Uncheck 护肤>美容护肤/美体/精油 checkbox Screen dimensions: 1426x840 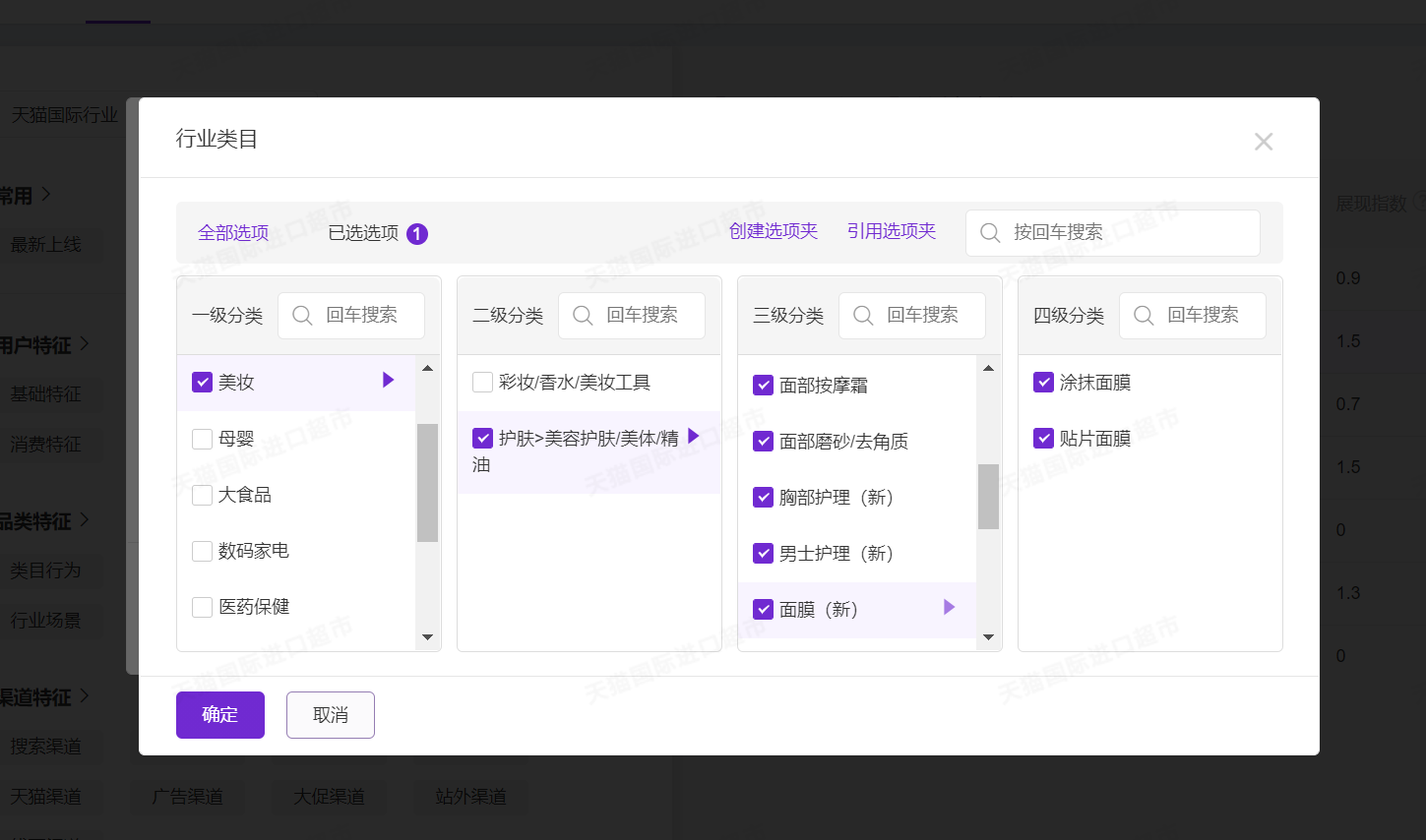[x=482, y=439]
